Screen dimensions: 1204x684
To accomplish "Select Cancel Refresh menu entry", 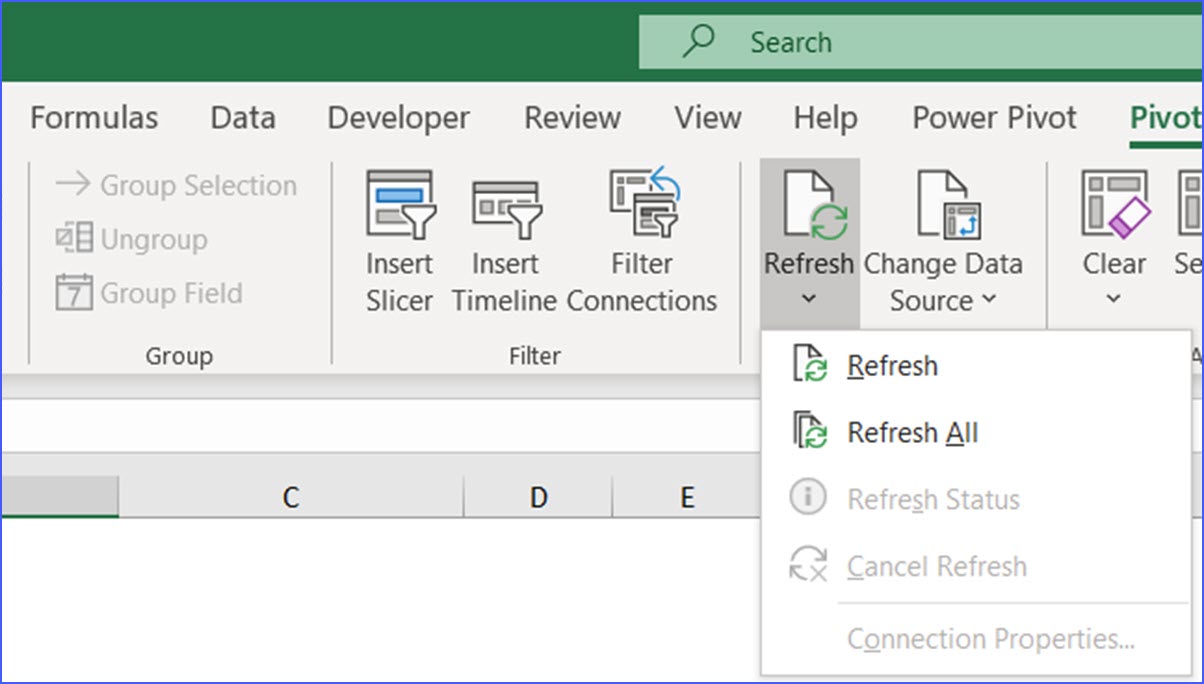I will pyautogui.click(x=936, y=566).
